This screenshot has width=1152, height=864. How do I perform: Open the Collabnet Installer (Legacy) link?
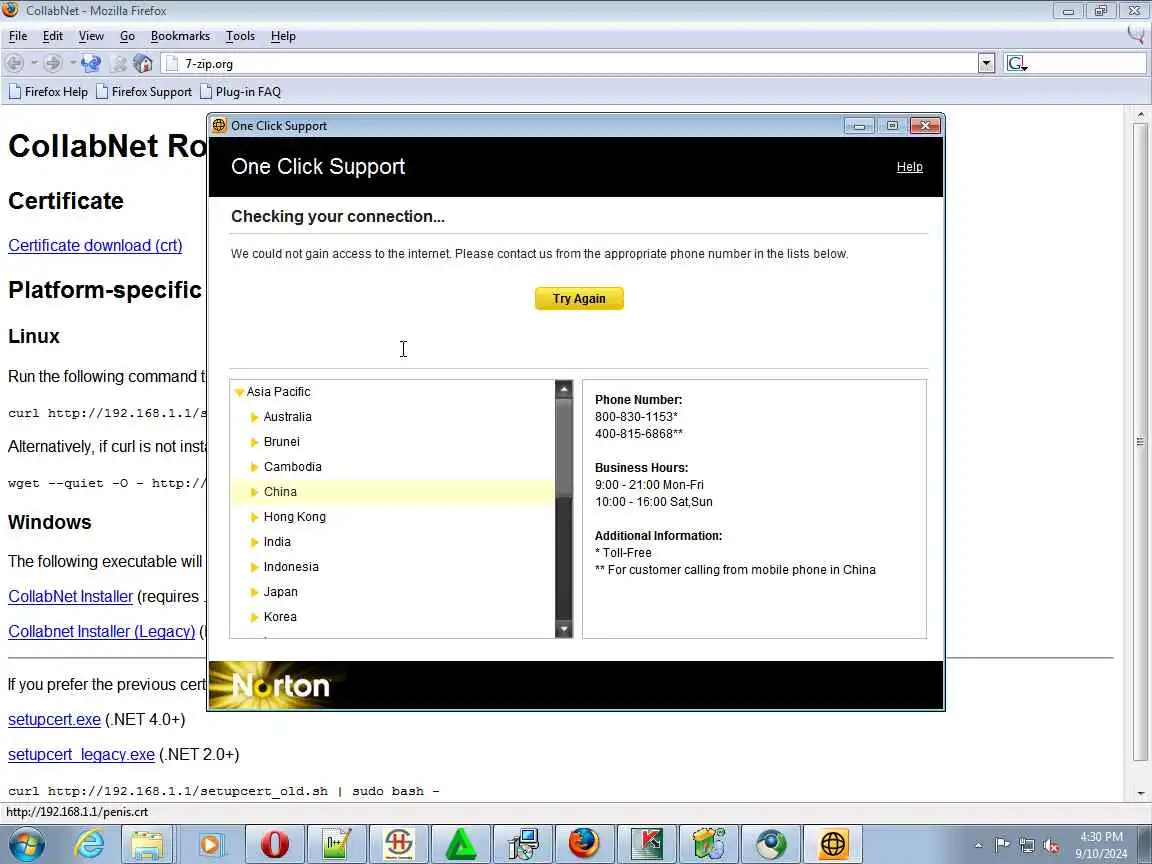click(101, 631)
